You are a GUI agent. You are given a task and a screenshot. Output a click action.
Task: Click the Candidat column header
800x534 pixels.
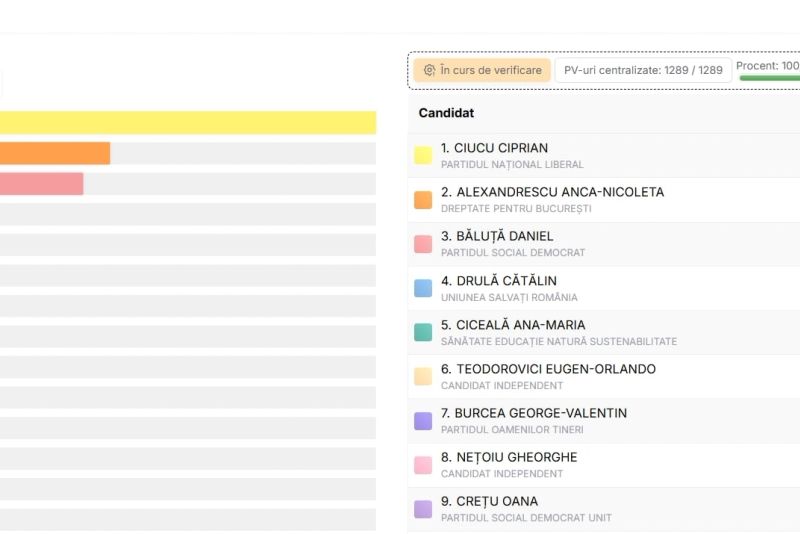pyautogui.click(x=446, y=113)
